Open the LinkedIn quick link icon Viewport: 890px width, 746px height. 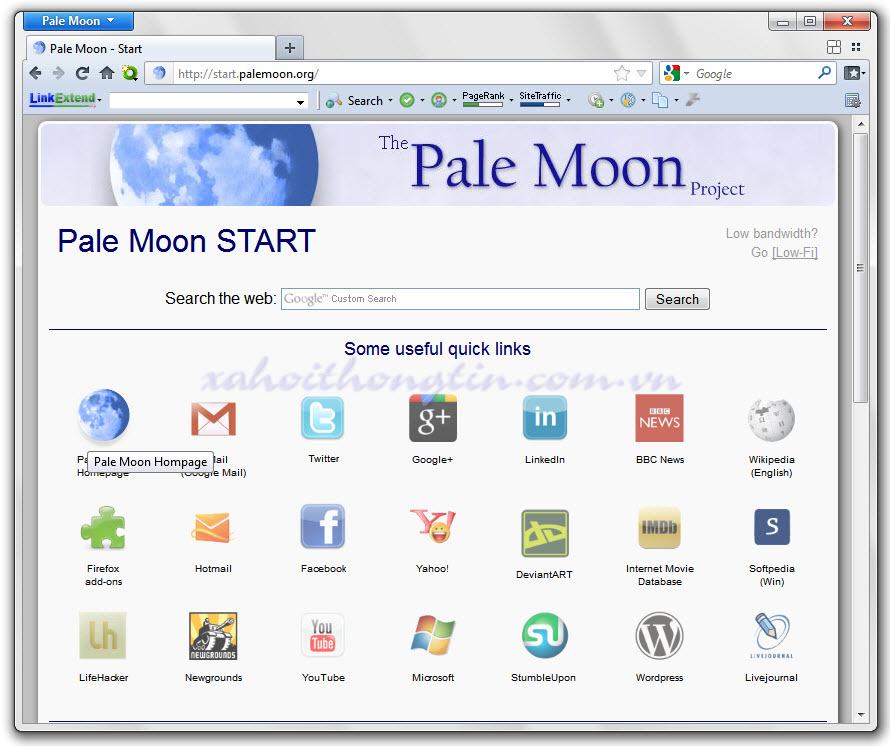pyautogui.click(x=544, y=417)
